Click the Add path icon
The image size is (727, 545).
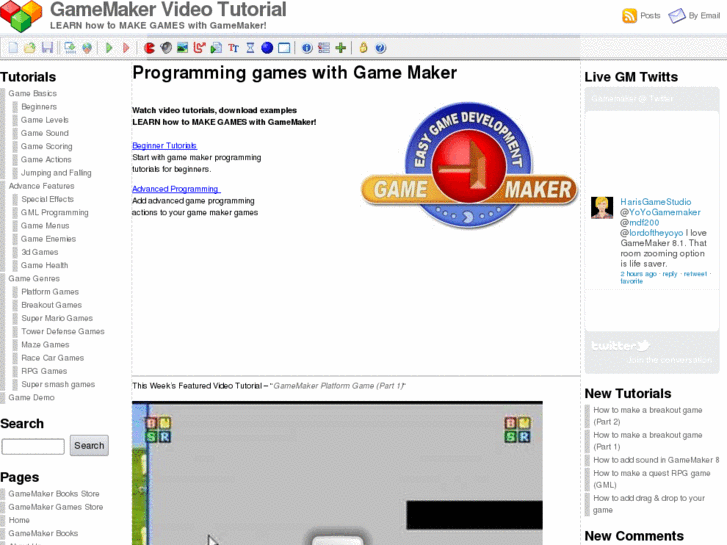(x=199, y=48)
